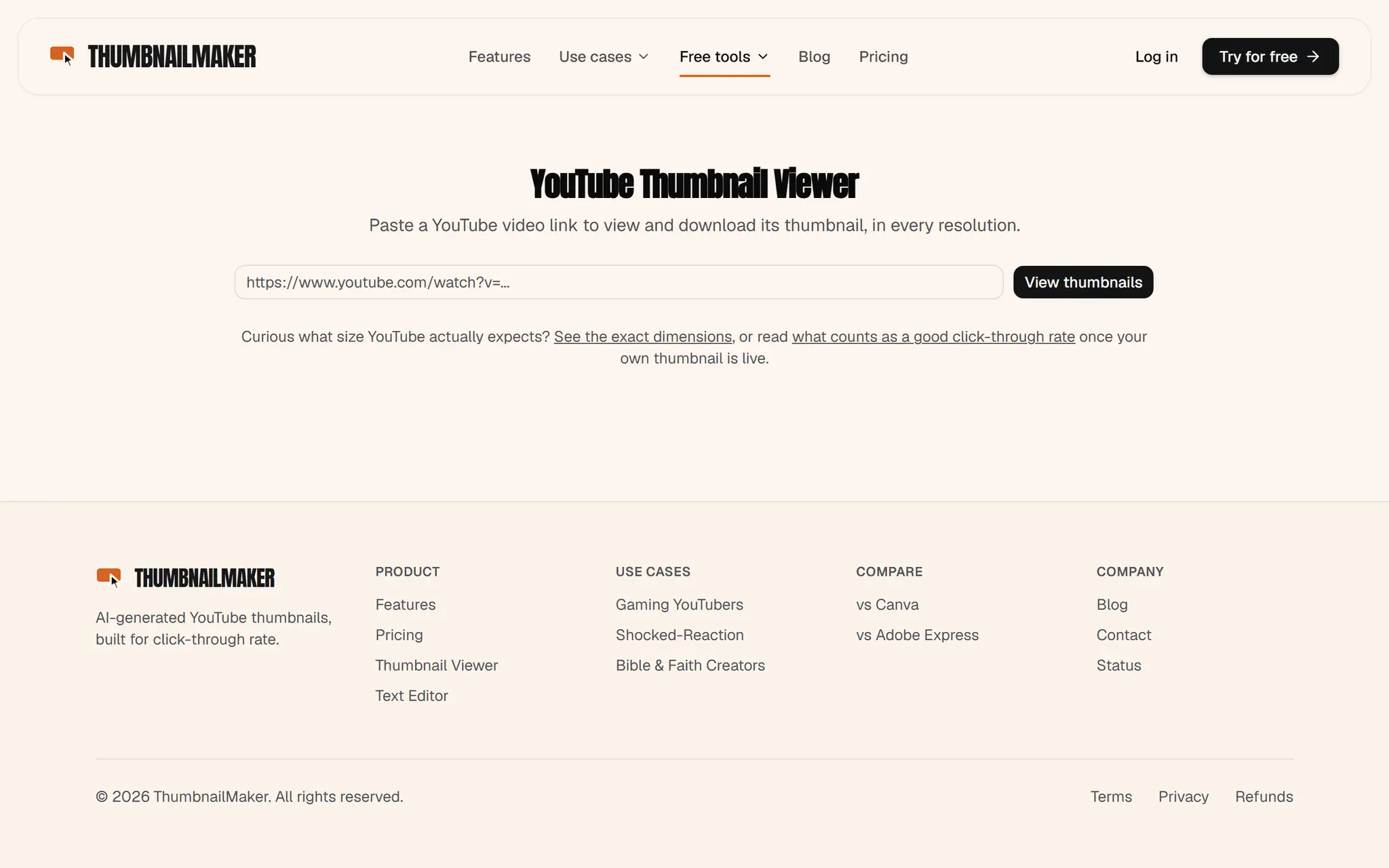Click the ThumbnailMaker wordmark in header
Screen dimensions: 1389x868
(172, 56)
